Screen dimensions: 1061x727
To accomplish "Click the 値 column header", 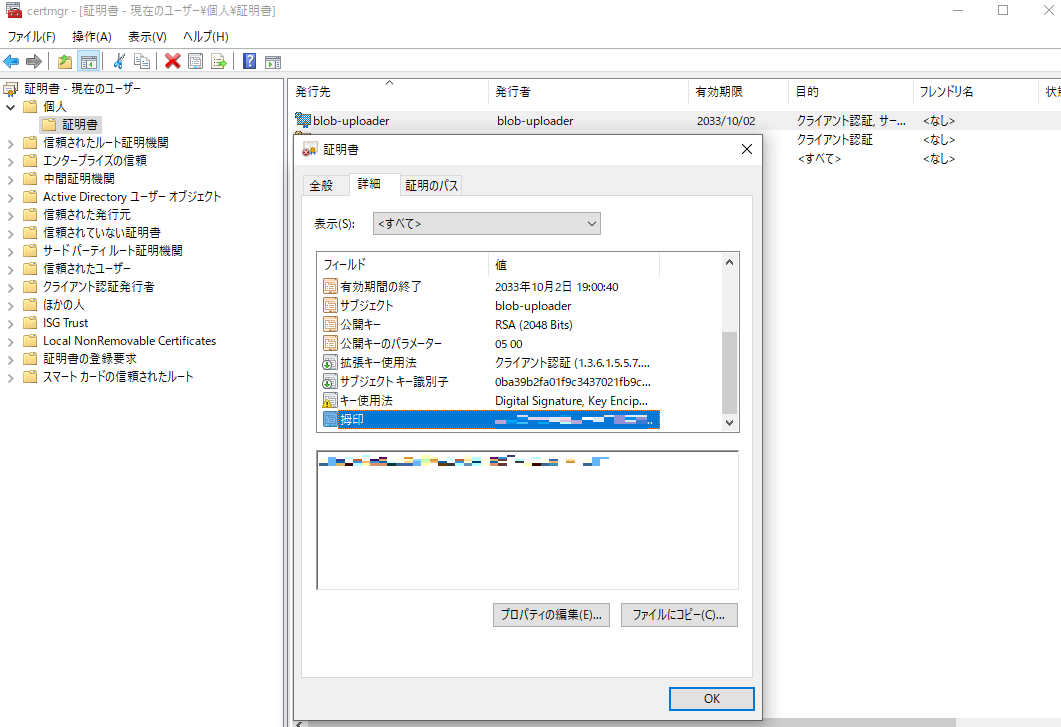I will point(574,265).
